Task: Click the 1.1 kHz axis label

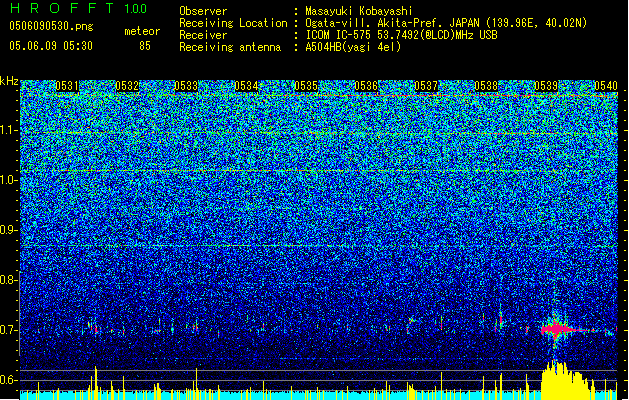Action: click(7, 130)
